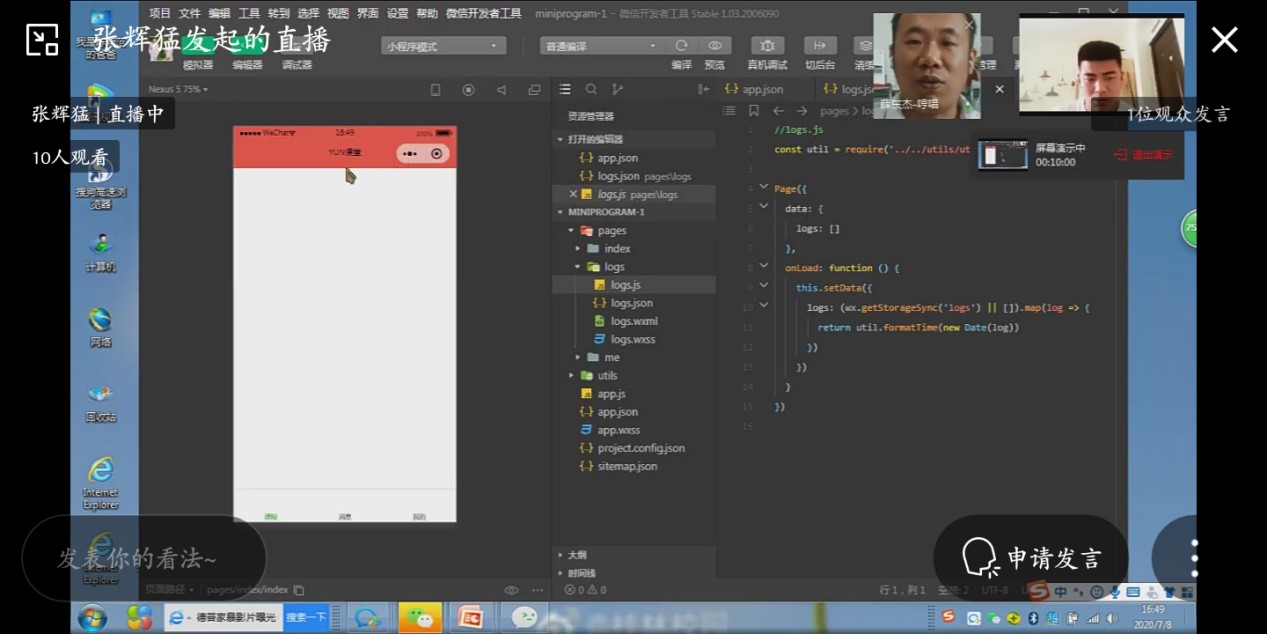This screenshot has height=634, width=1267.
Task: Open logs.wxss in the file tree
Action: 634,339
